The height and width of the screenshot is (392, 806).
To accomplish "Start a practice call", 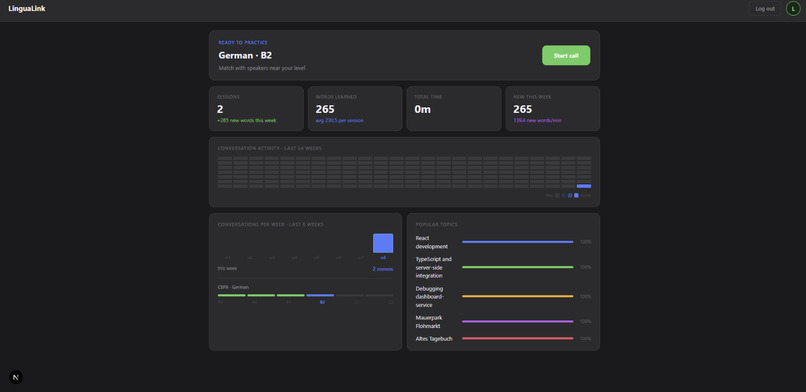I will [x=566, y=55].
